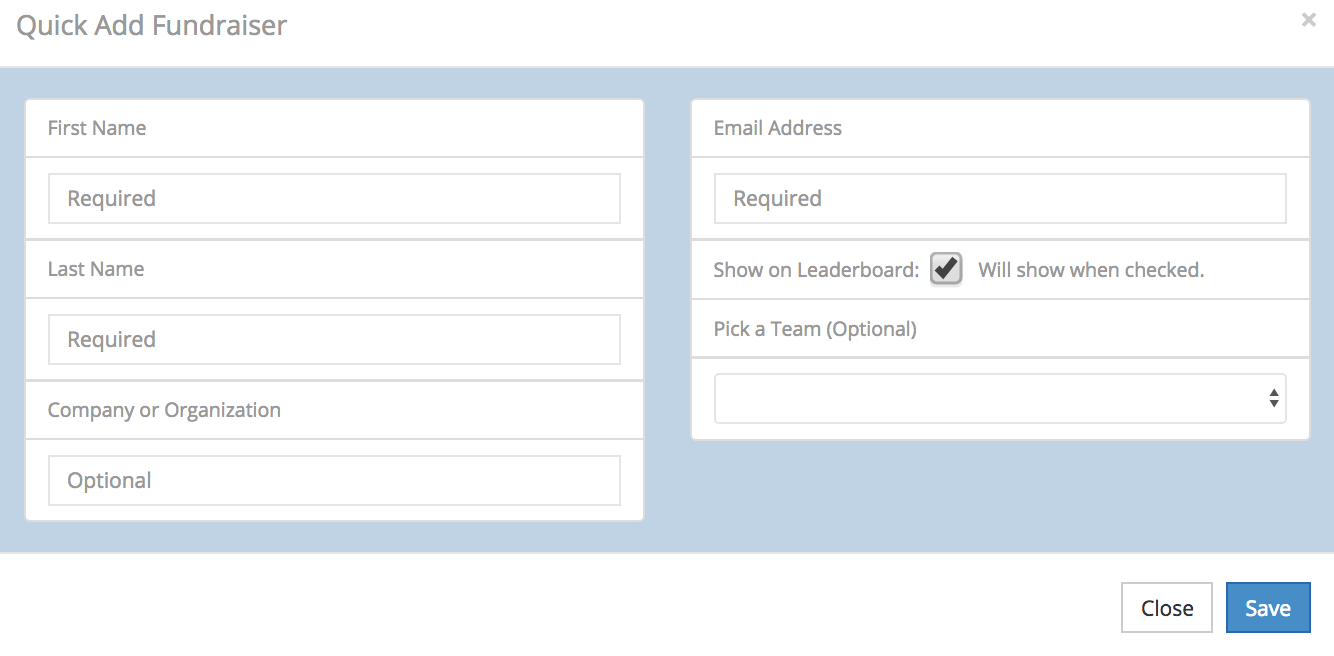Select the Email Address required field
The image size is (1334, 656).
pos(1000,199)
